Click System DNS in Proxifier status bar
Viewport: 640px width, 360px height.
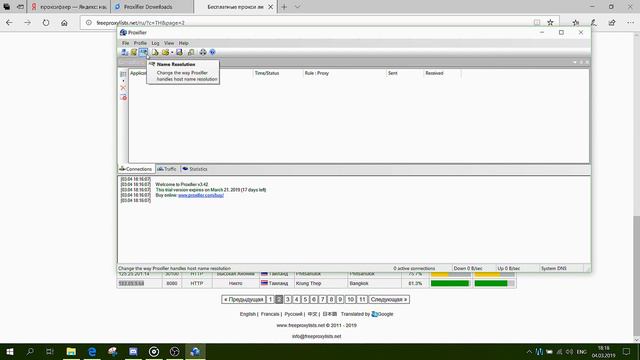click(553, 268)
